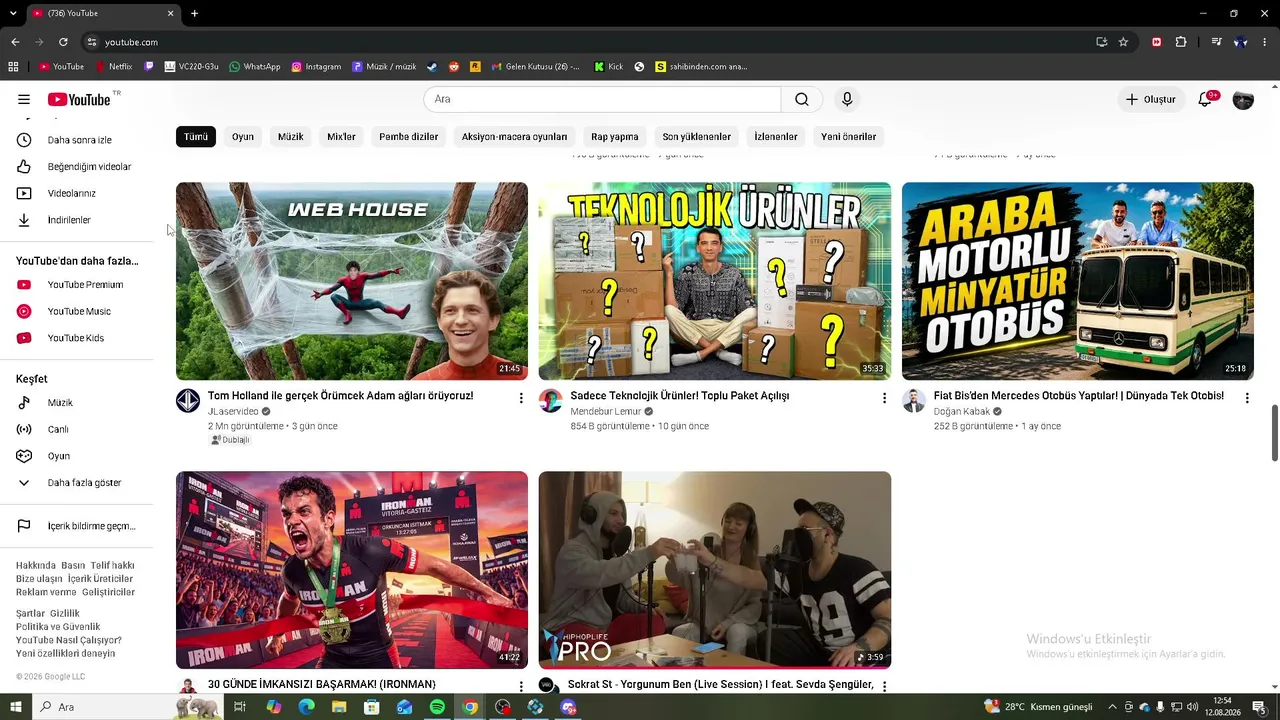Open 'Videolarınız' in the sidebar
The height and width of the screenshot is (720, 1280).
pos(77,193)
